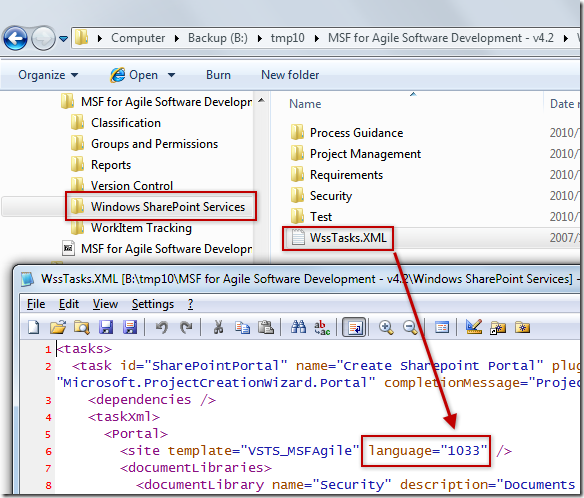Click the Replace ab-ac icon

tap(322, 328)
